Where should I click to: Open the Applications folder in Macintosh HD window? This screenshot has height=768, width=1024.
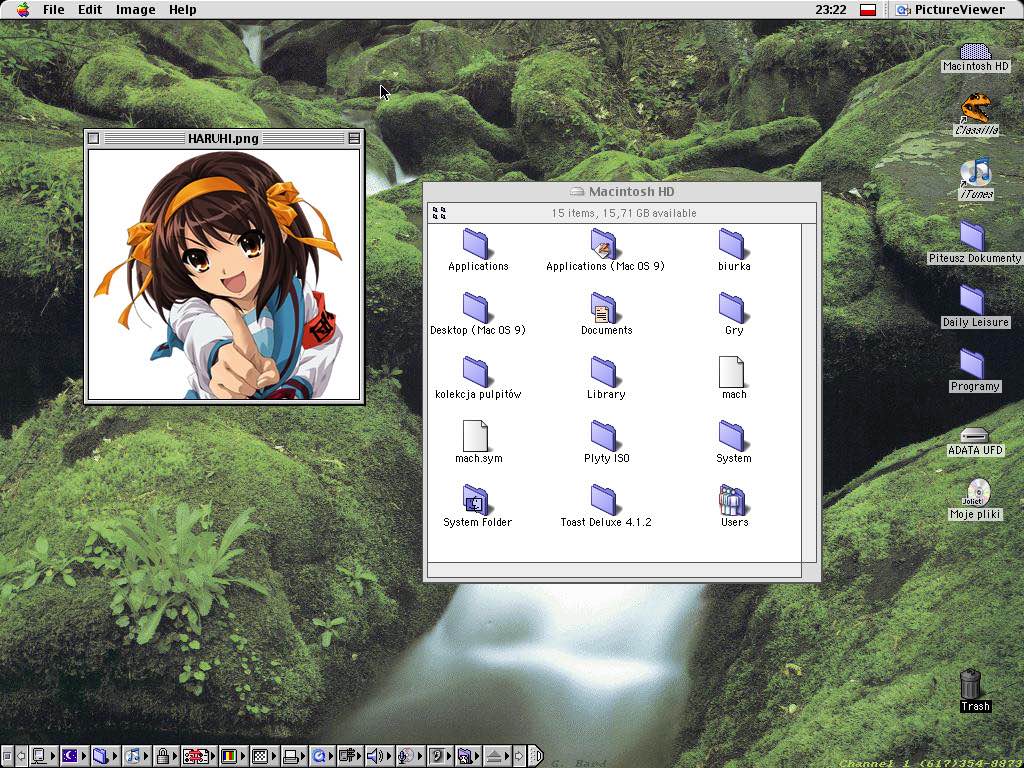click(x=477, y=249)
